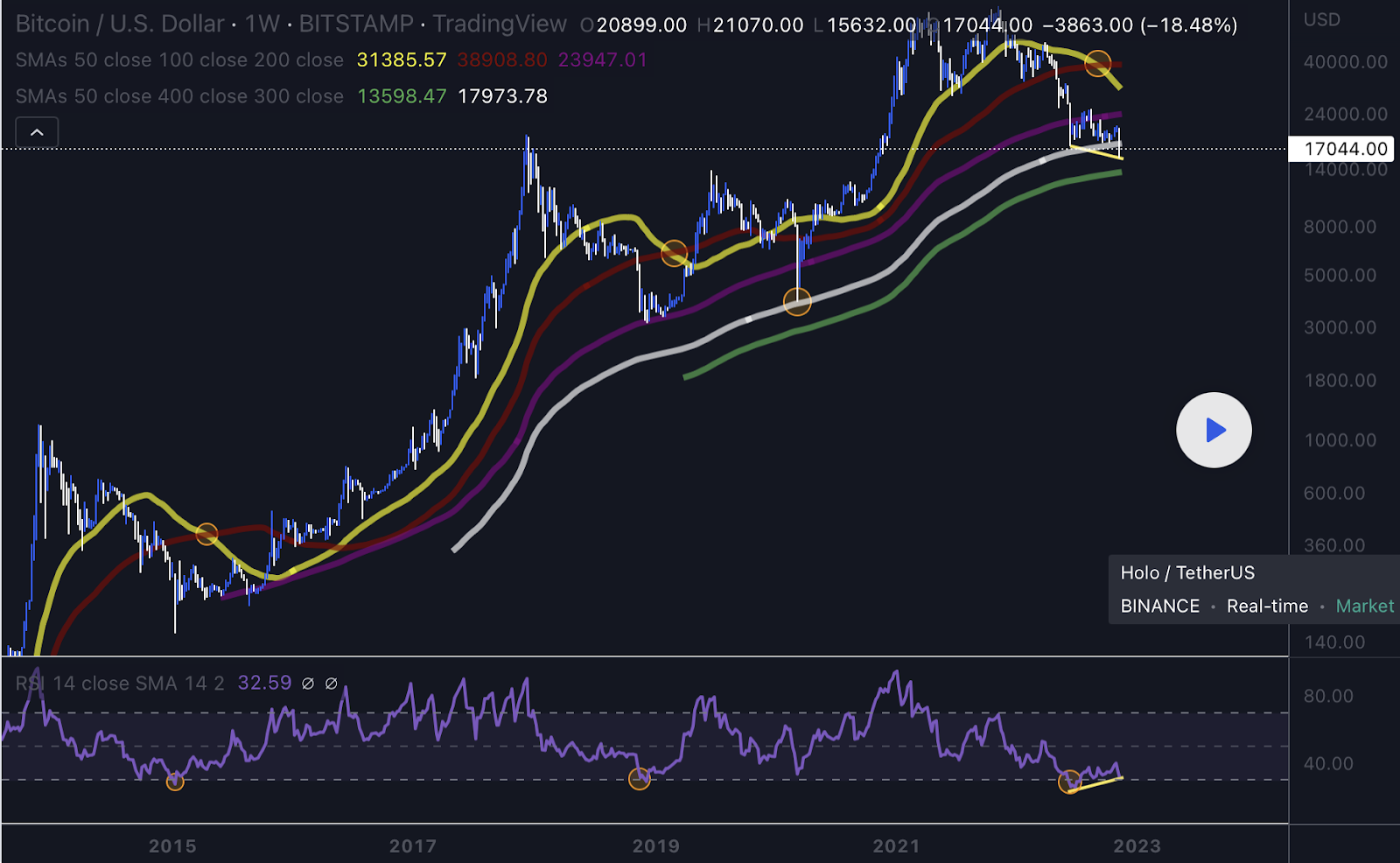This screenshot has width=1400, height=863.
Task: Click the first ∅ symbol in the RSI legend
Action: 305,684
